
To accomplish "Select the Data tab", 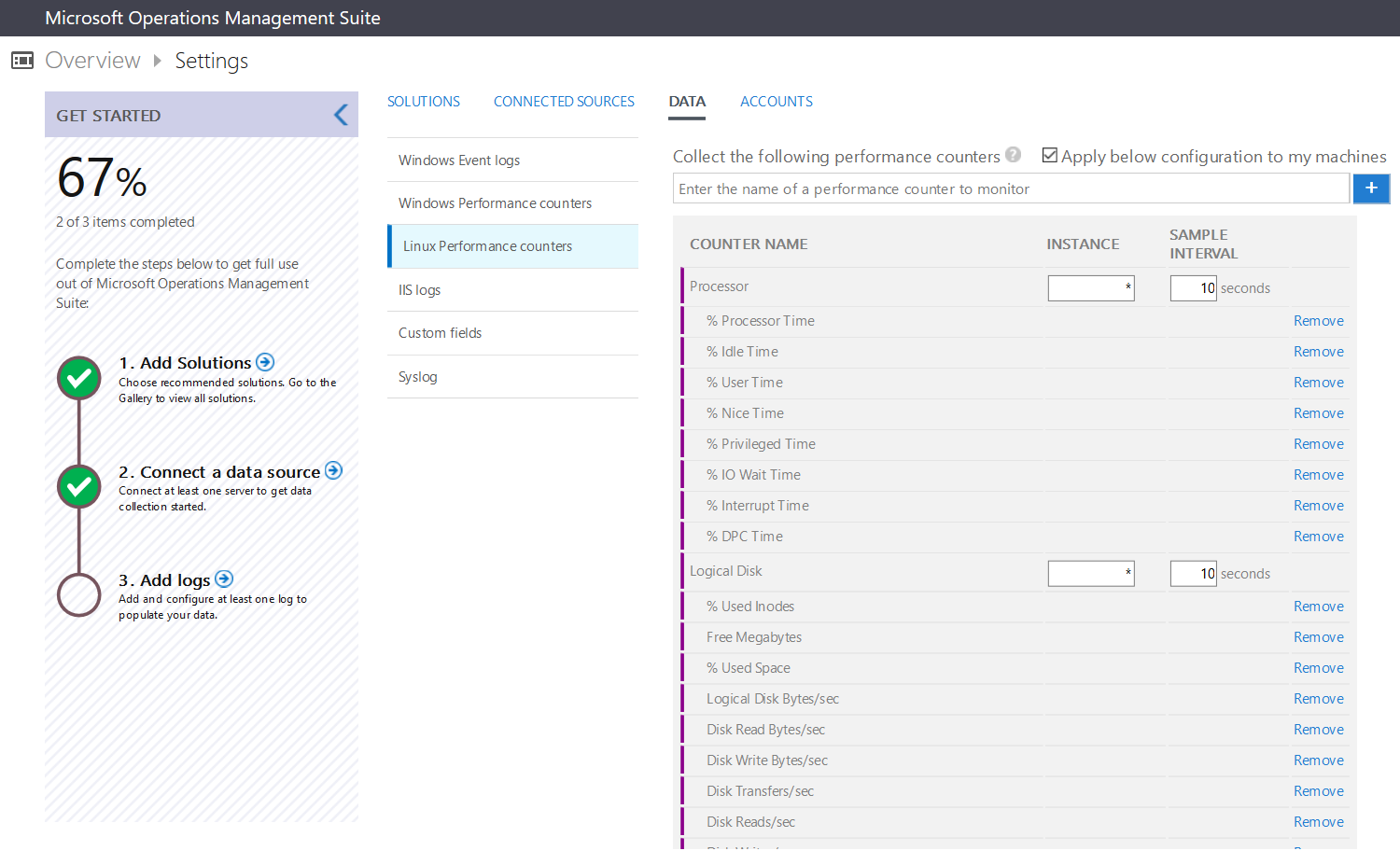I will 687,102.
